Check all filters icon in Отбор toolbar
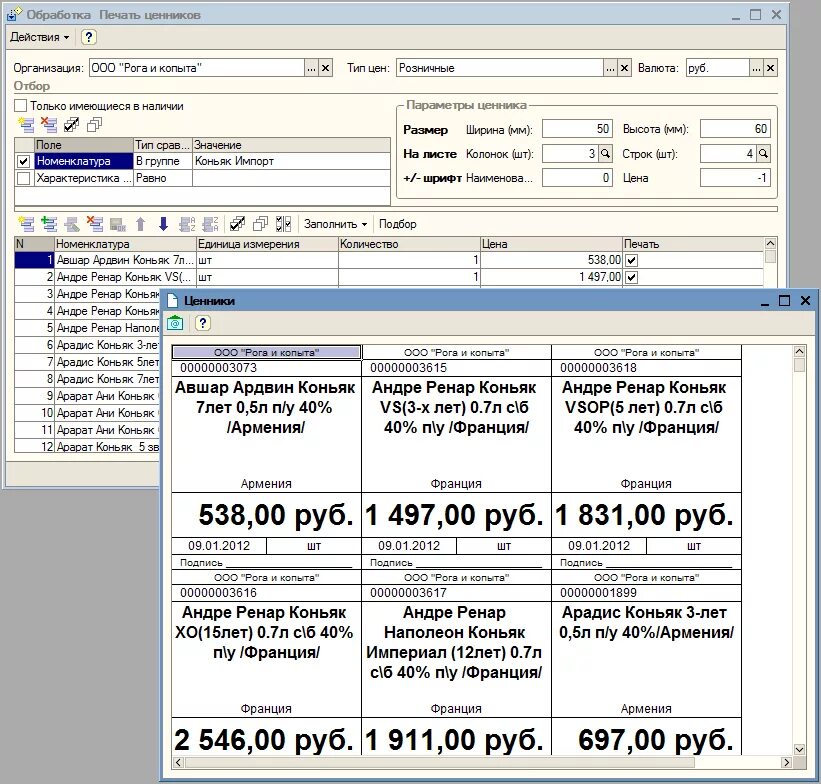Screen dimensions: 821x784 (x=72, y=125)
